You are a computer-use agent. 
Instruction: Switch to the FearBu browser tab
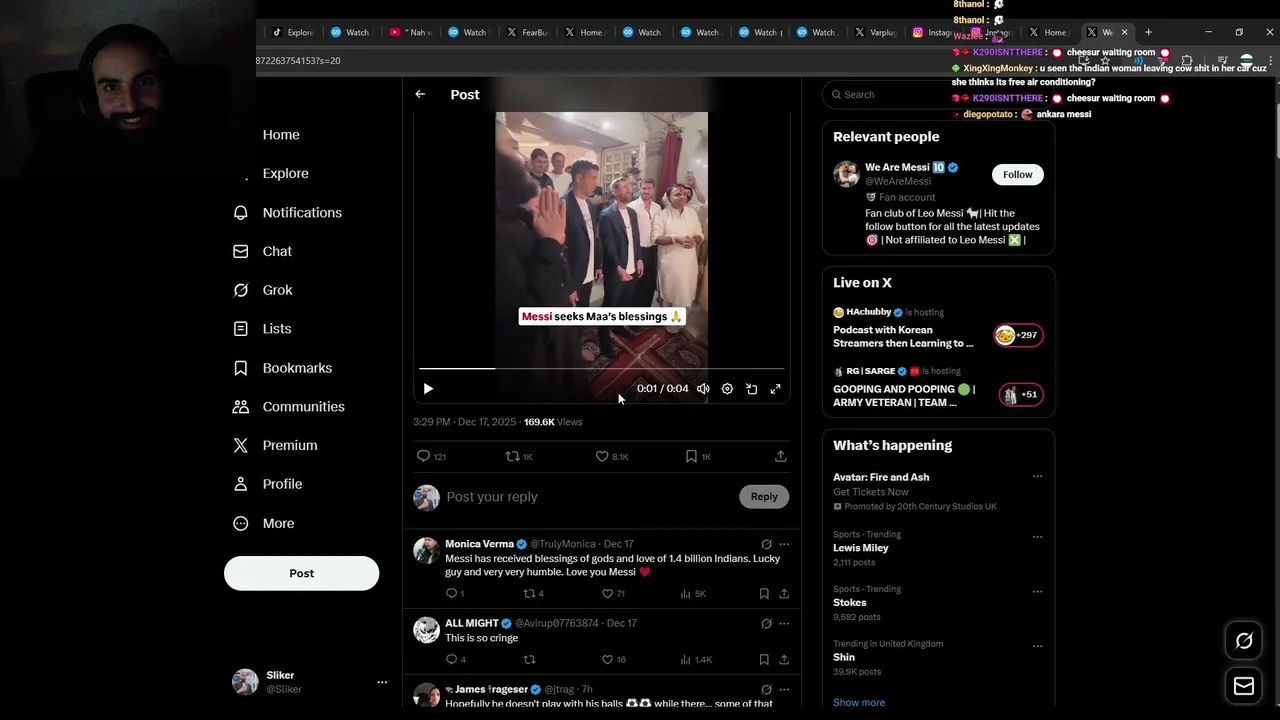[x=527, y=32]
